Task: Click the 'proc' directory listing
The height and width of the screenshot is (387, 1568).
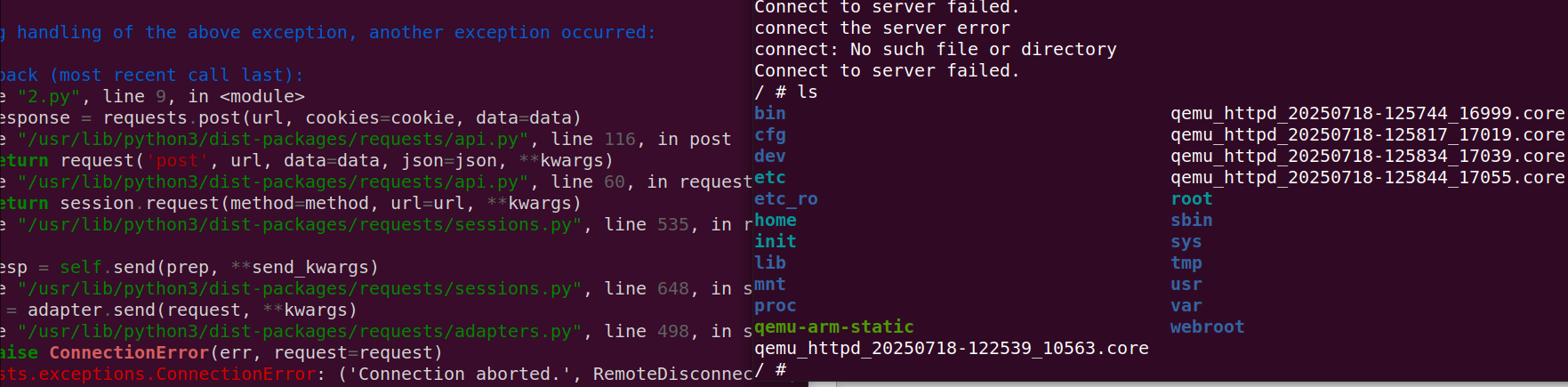Action: [776, 306]
